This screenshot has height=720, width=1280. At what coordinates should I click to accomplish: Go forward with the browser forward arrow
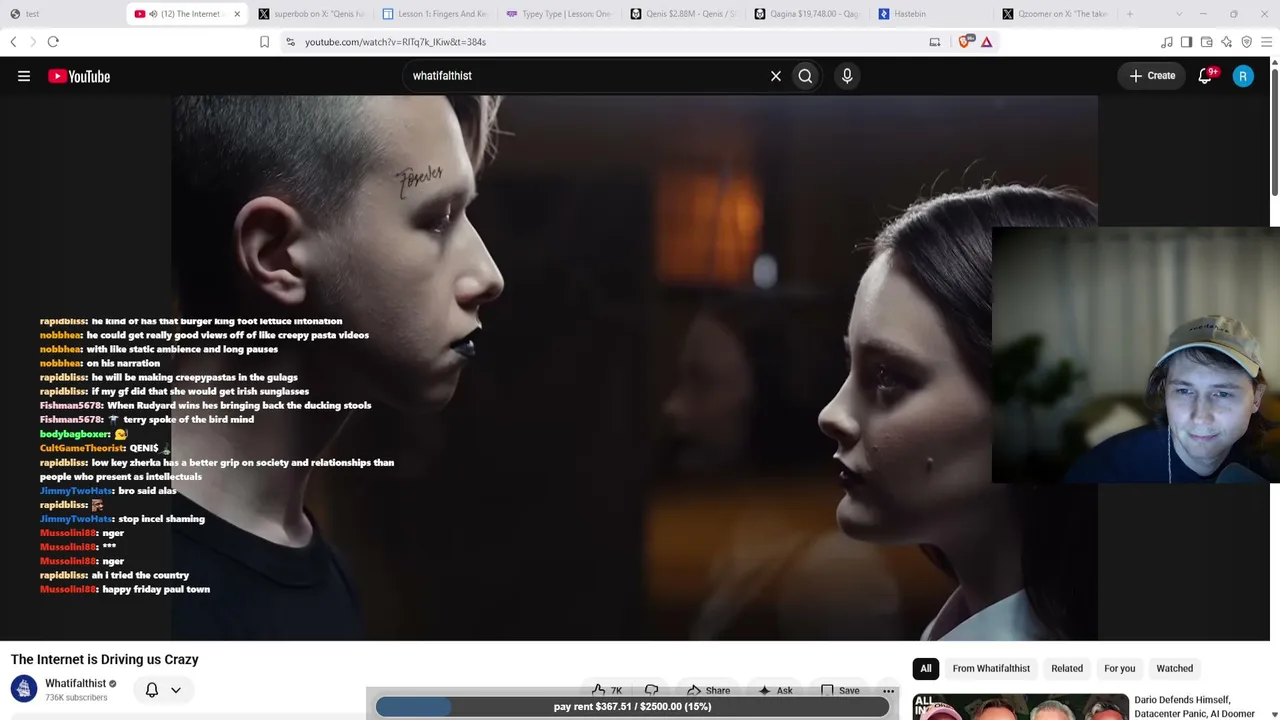32,42
